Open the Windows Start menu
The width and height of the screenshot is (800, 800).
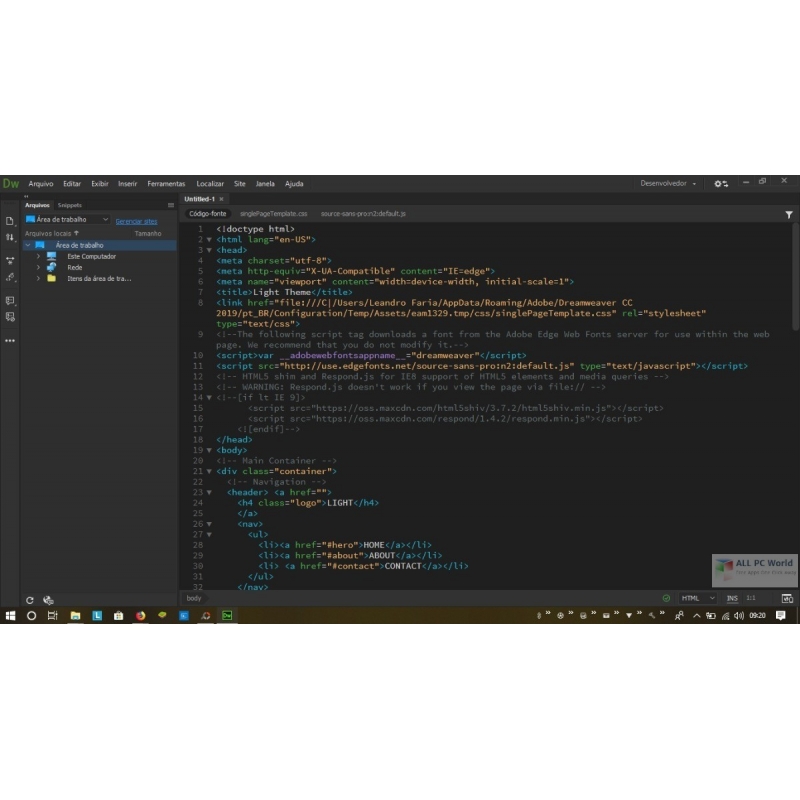(10, 615)
